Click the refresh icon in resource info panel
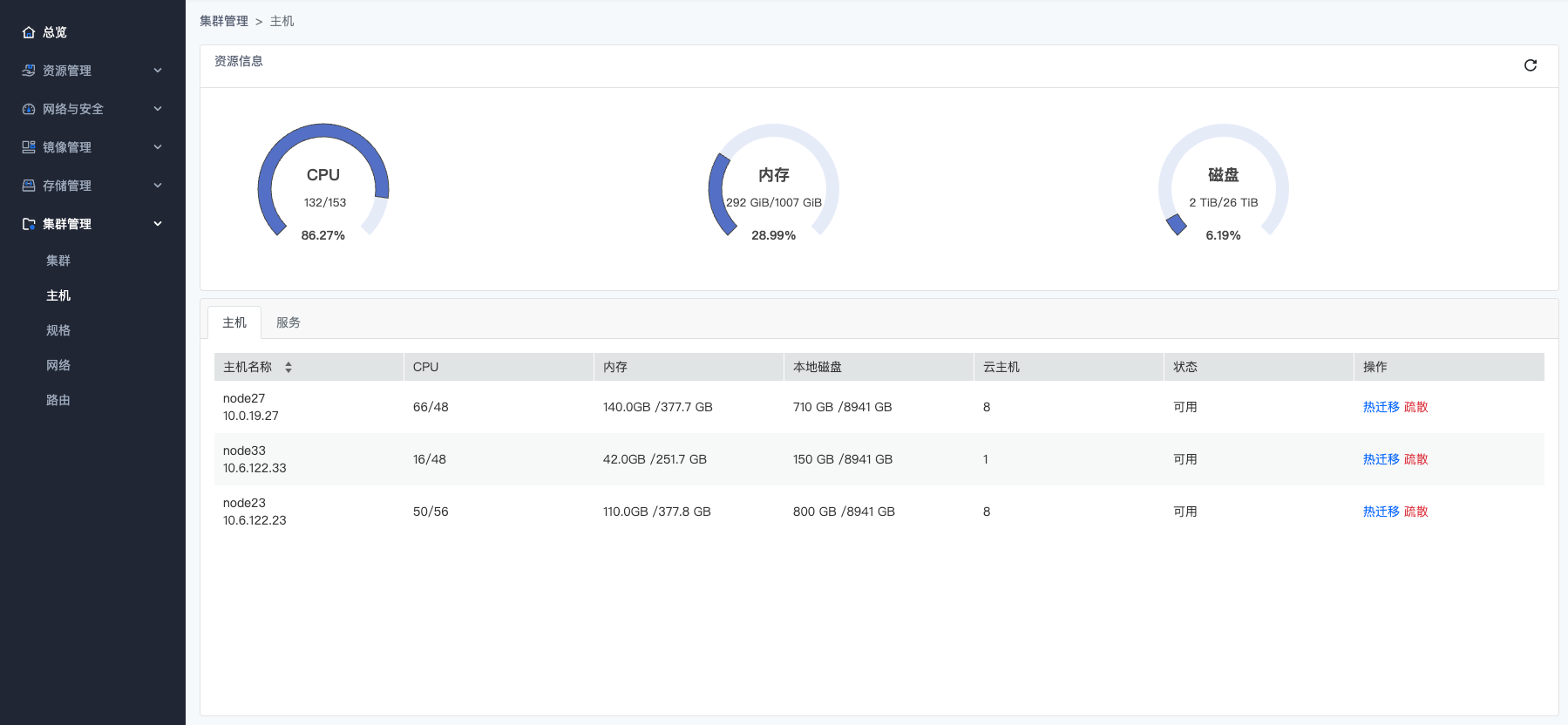This screenshot has width=1568, height=725. (x=1530, y=65)
